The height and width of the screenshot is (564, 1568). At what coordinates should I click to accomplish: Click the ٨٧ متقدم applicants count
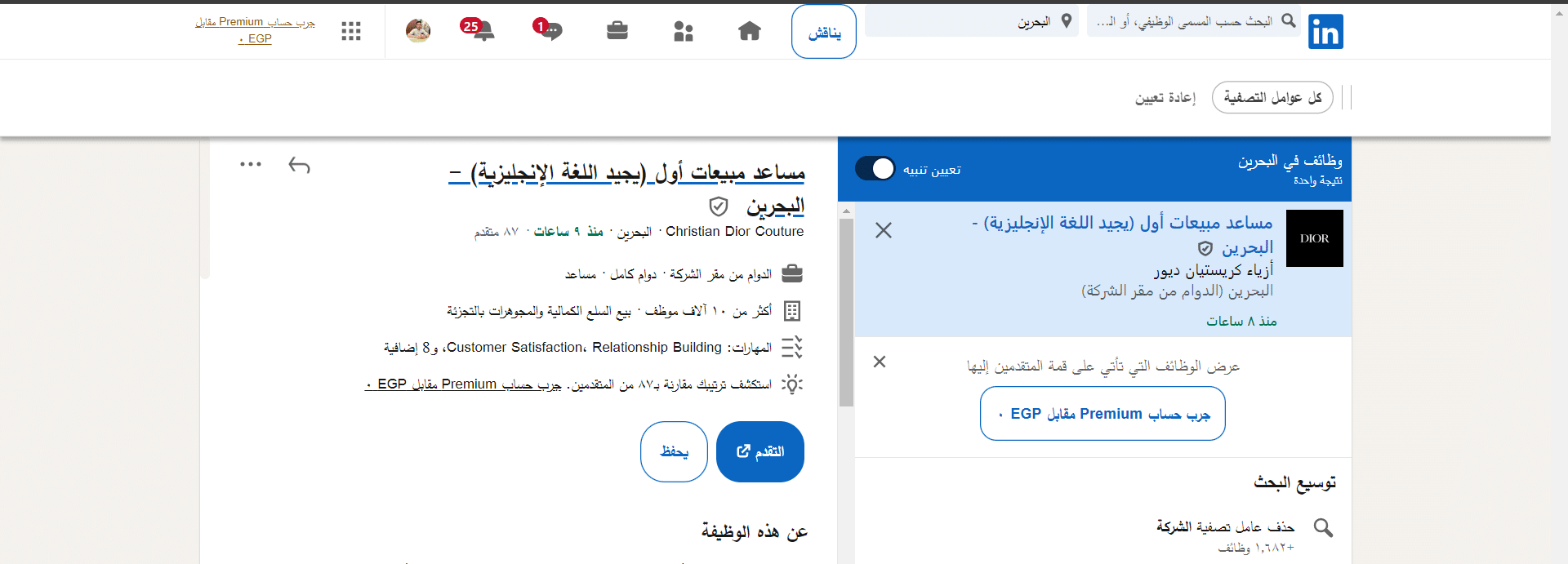(497, 232)
